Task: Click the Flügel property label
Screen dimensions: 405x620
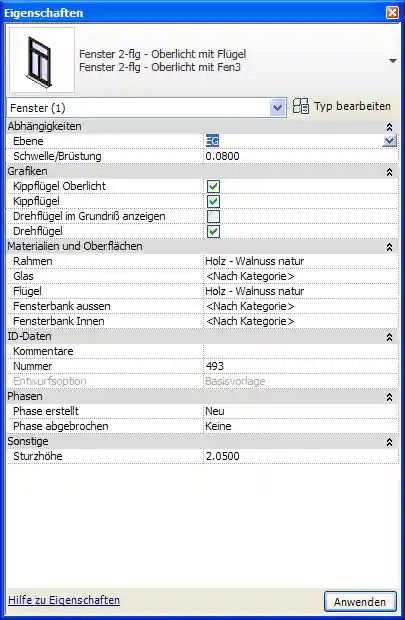Action: click(27, 291)
